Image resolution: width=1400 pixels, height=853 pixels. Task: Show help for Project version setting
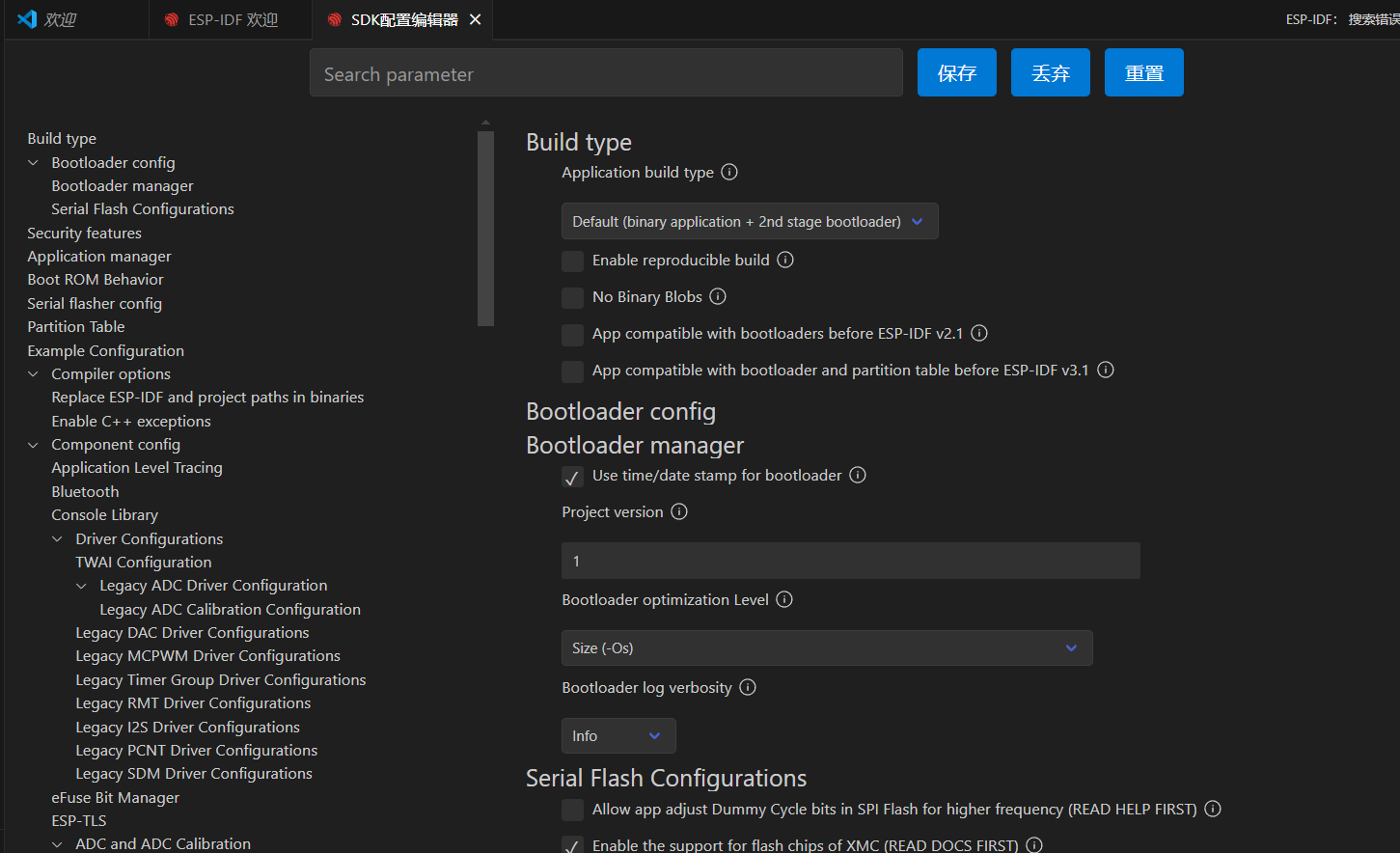coord(679,512)
